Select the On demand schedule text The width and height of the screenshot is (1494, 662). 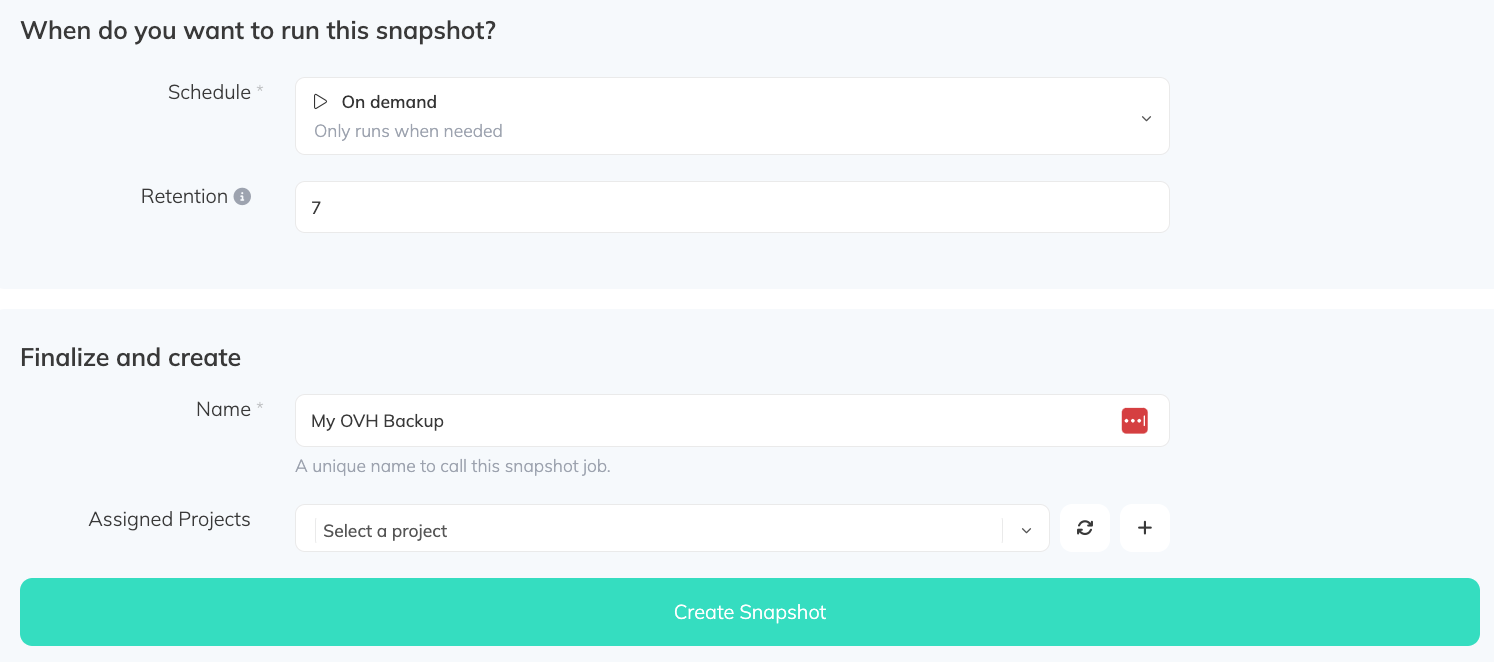click(389, 102)
